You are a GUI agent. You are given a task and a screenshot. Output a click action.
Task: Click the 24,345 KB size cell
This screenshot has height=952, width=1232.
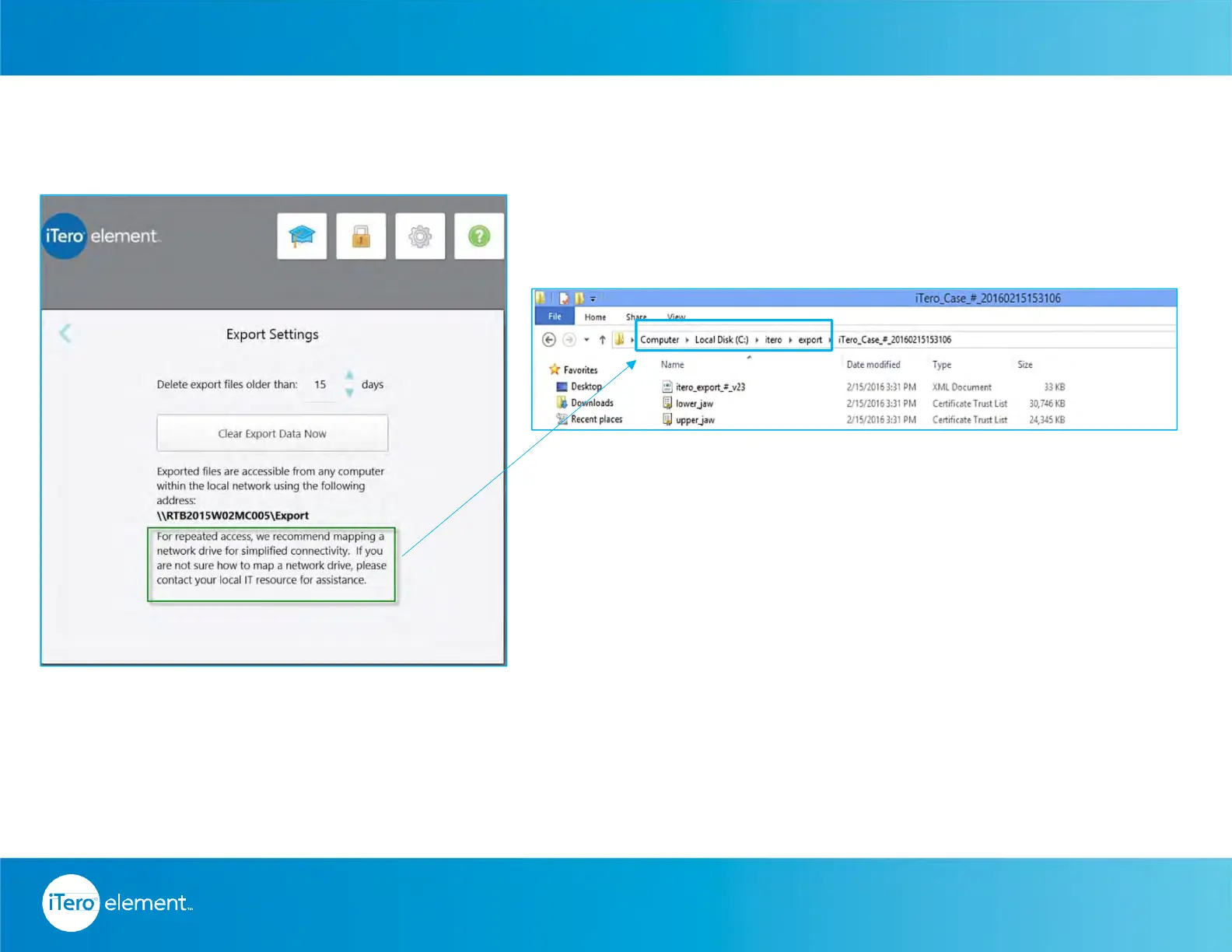point(1047,420)
